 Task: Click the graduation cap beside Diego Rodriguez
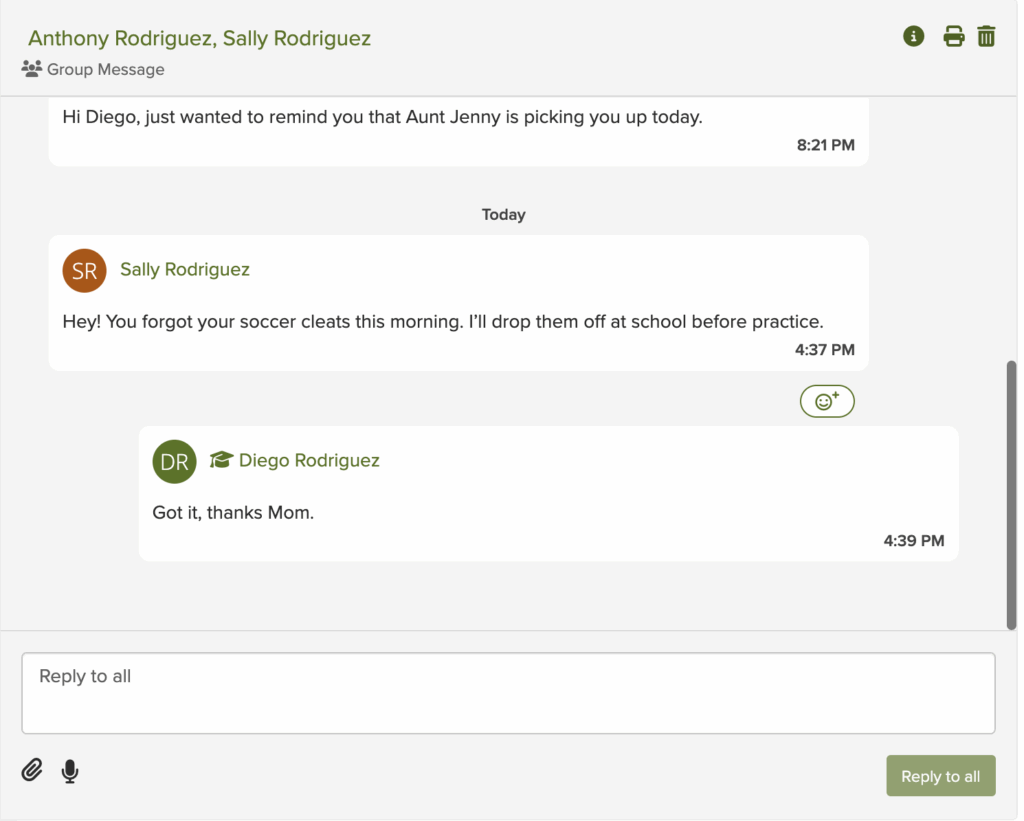[221, 460]
